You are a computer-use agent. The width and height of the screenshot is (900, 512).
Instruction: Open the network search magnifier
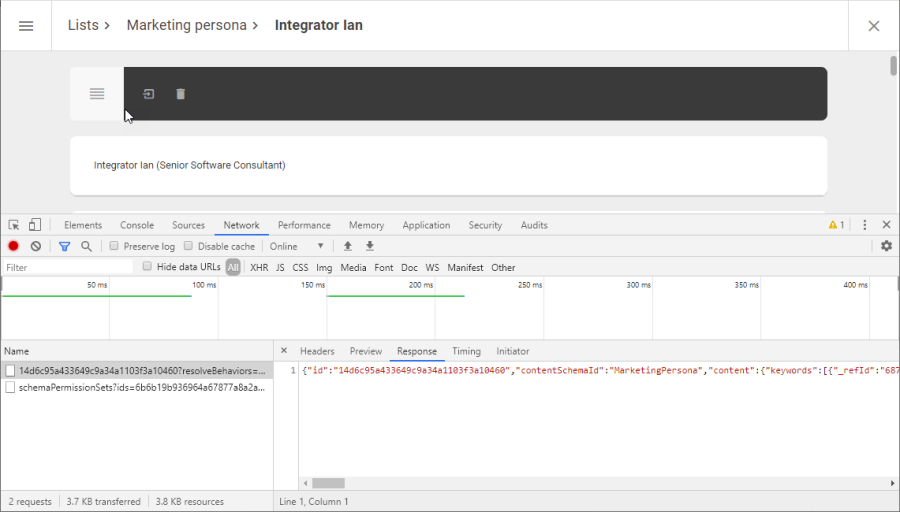click(x=86, y=246)
